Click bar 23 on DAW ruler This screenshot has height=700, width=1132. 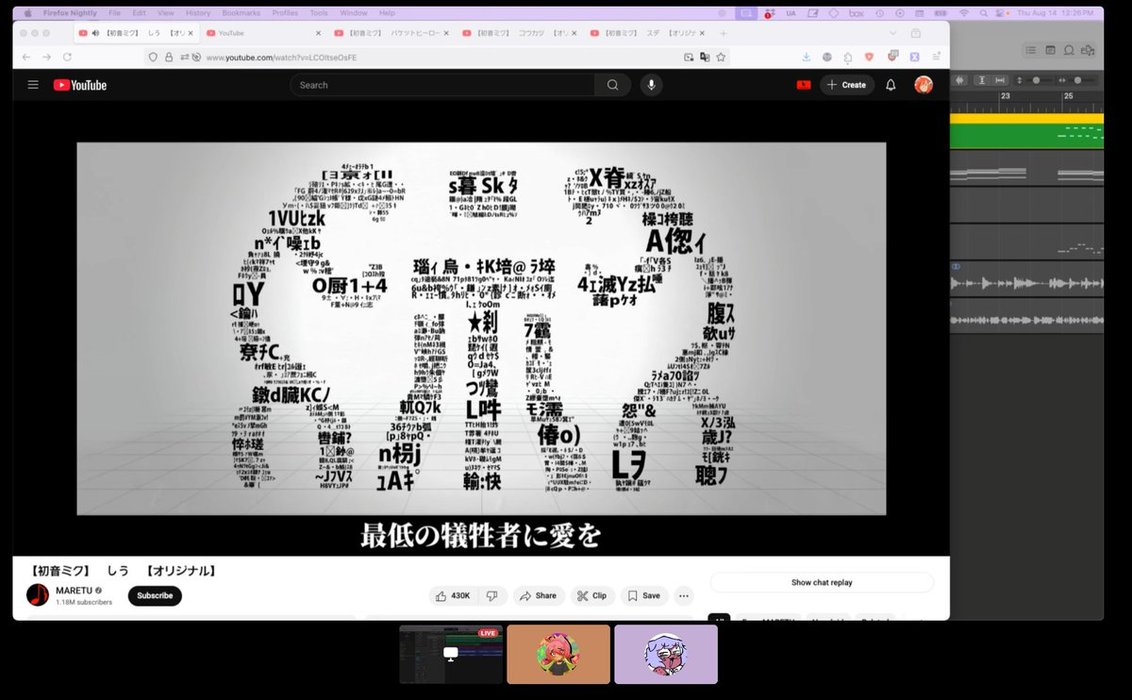1005,96
